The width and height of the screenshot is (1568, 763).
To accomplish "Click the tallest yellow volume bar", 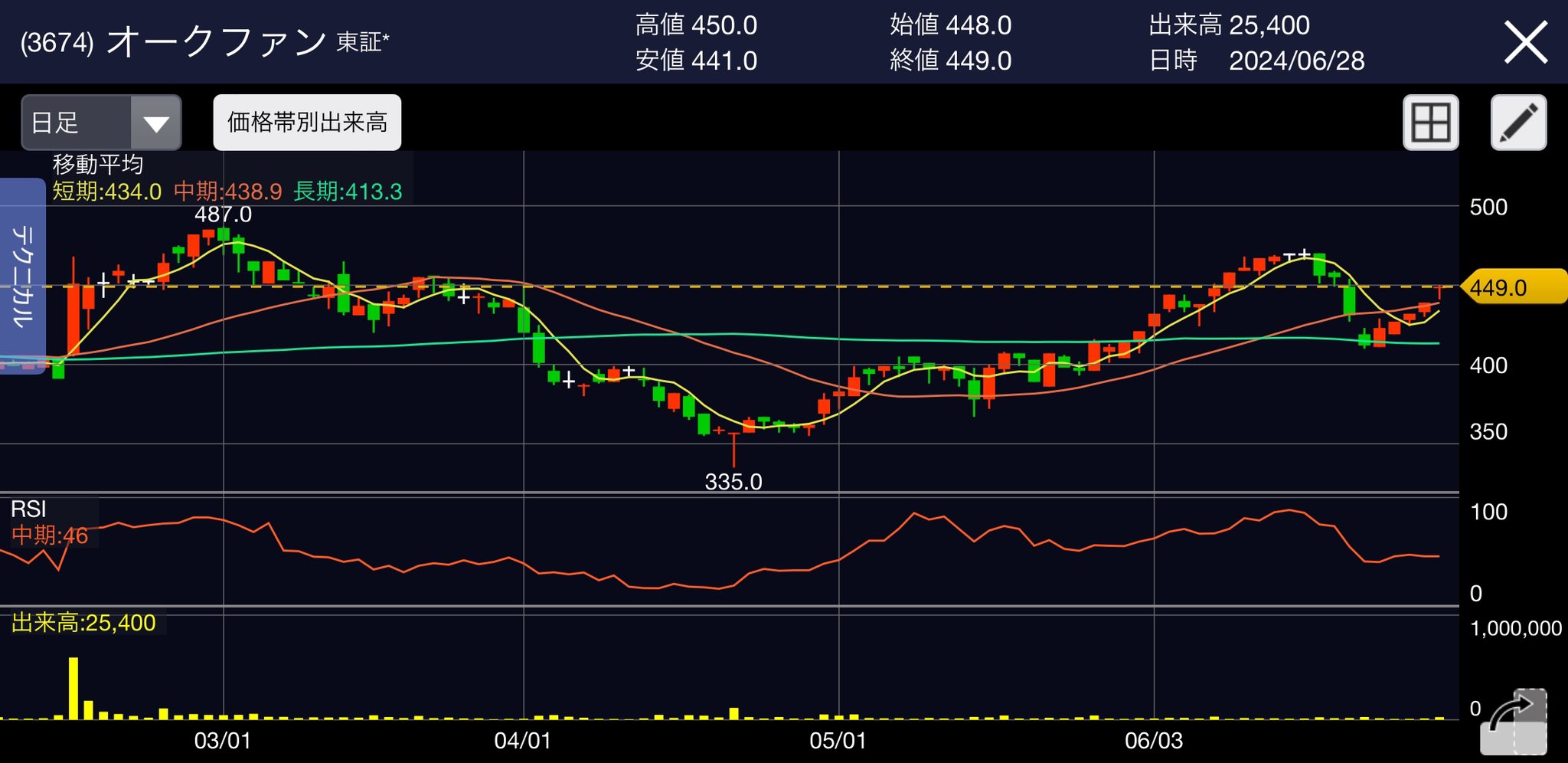I will click(x=73, y=688).
